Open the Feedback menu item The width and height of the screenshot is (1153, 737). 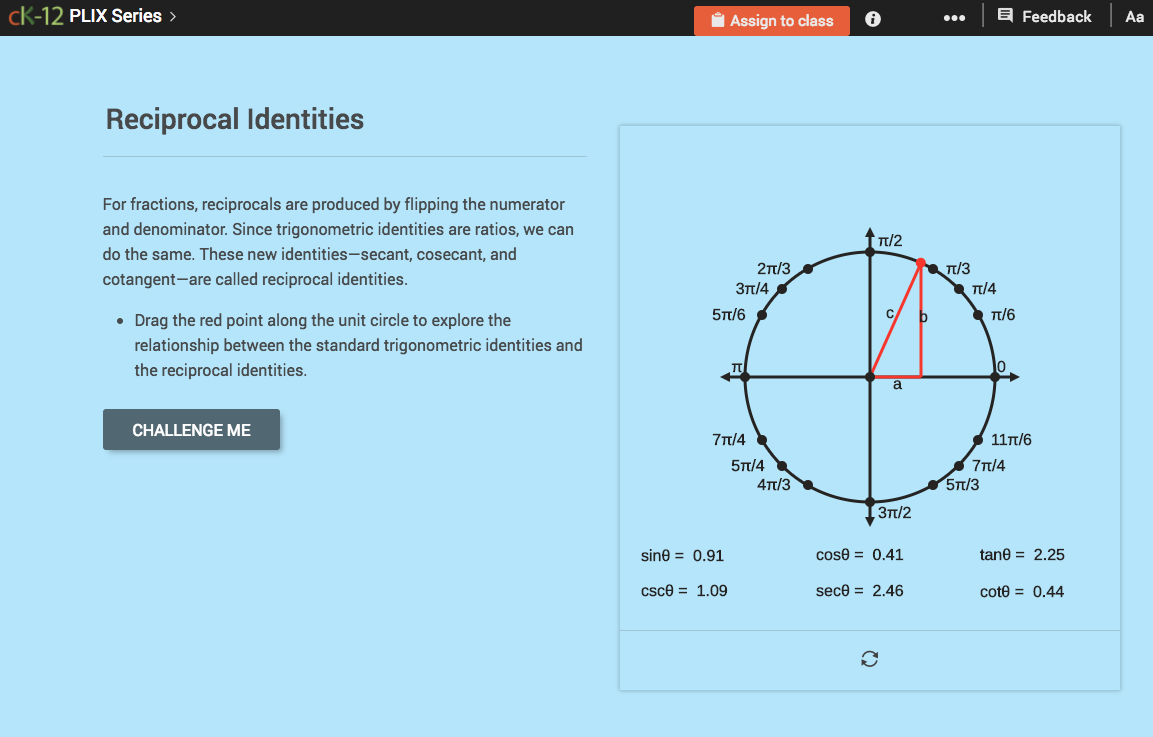tap(1045, 16)
